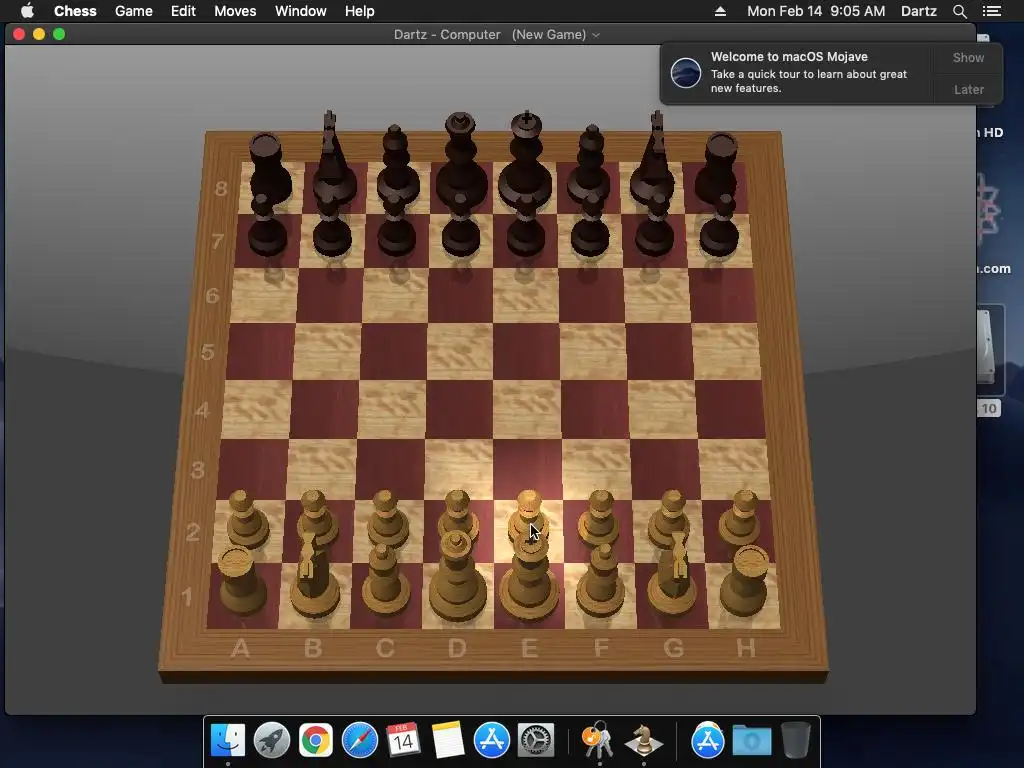Select the white queen on D1

click(x=457, y=578)
